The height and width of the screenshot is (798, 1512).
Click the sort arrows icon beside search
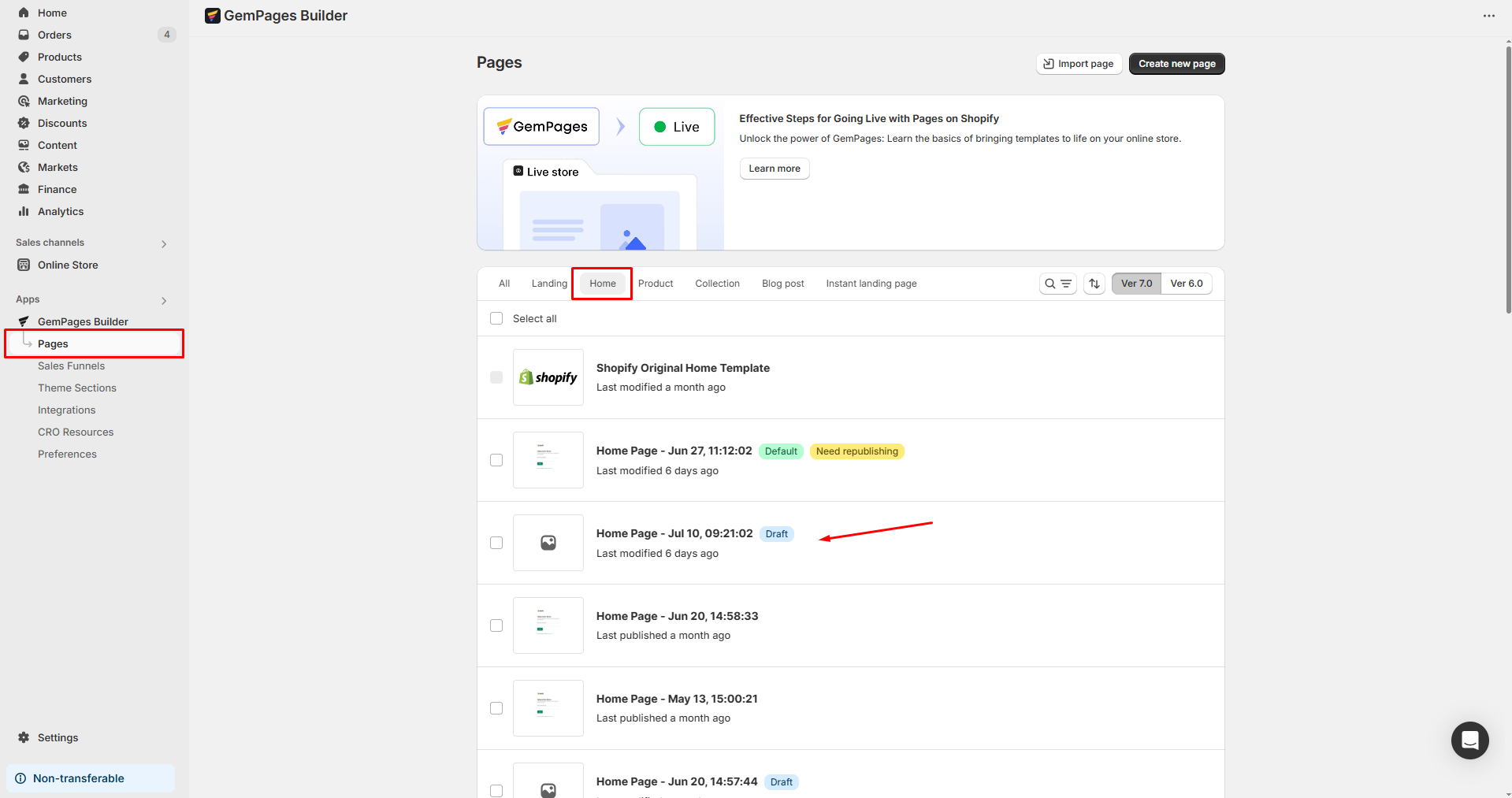click(1094, 284)
